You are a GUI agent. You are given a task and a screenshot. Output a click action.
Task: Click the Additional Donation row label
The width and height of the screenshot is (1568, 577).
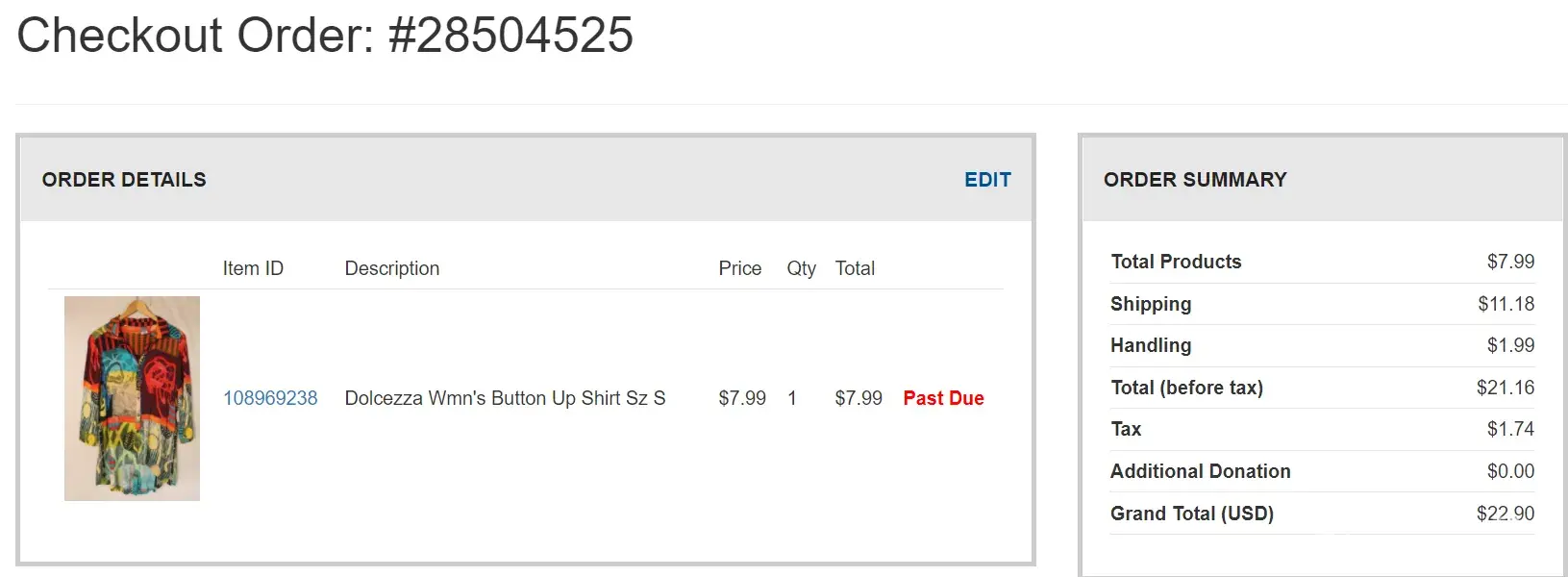coord(1200,471)
